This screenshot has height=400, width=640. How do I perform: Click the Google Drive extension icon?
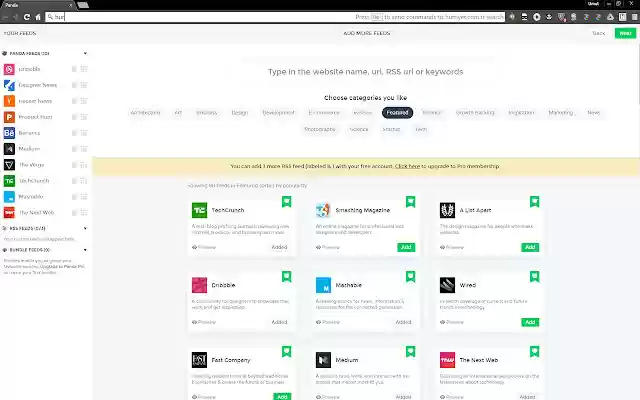(610, 17)
